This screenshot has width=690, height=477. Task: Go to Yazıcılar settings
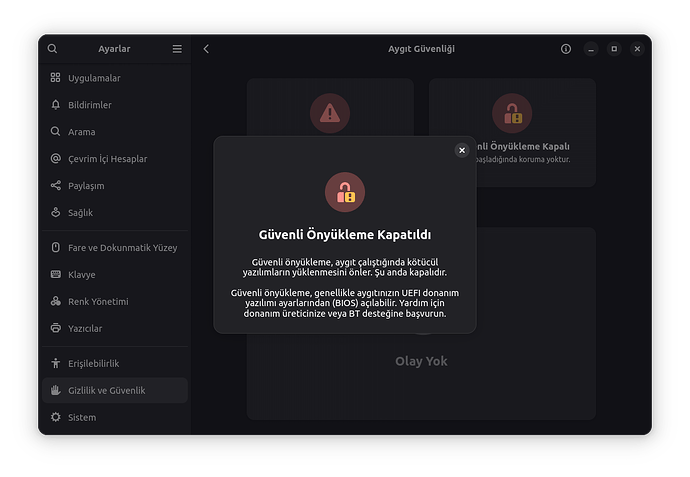85,329
